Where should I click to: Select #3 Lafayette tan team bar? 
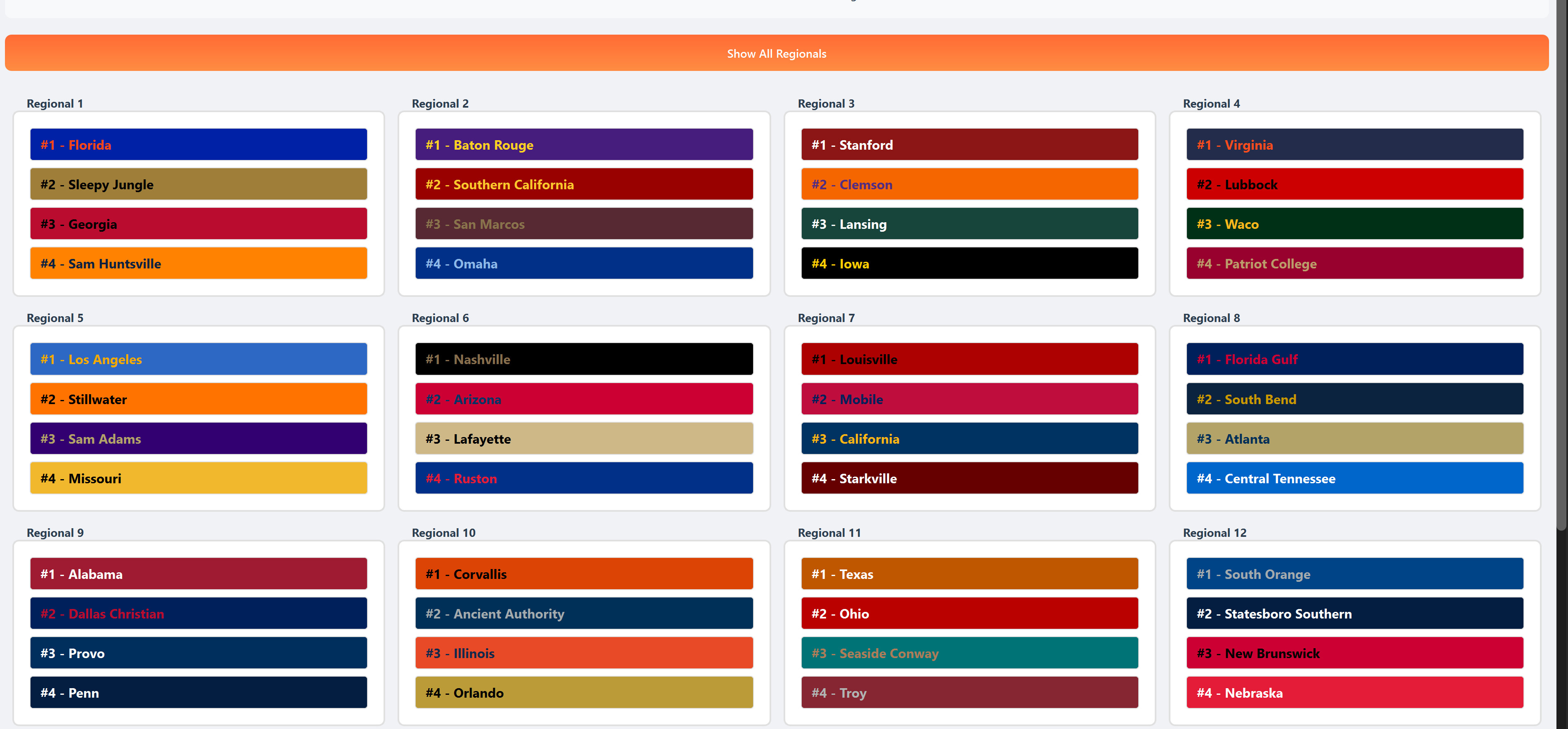coord(584,439)
